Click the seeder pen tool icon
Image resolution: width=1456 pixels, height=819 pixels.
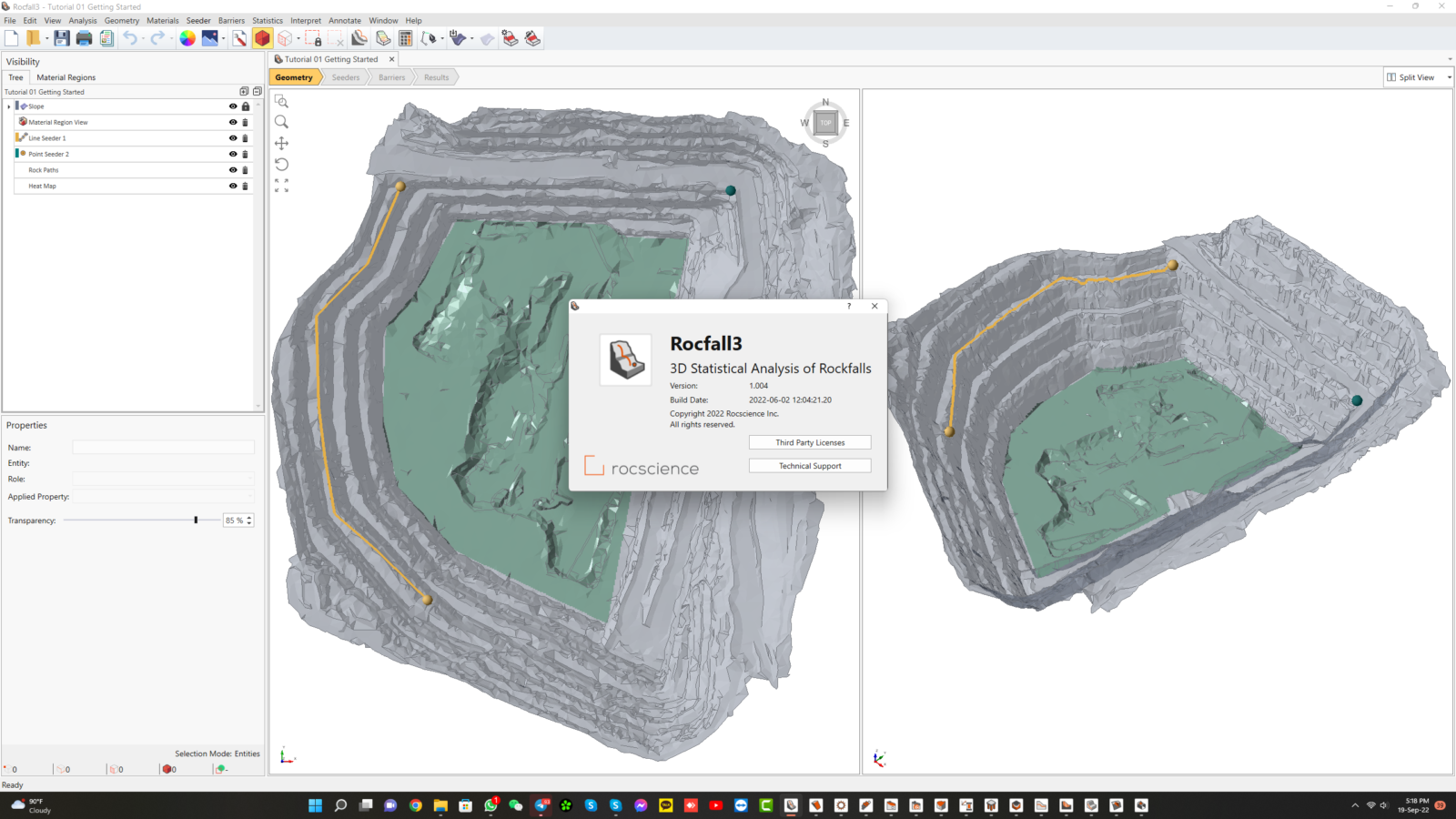(430, 38)
